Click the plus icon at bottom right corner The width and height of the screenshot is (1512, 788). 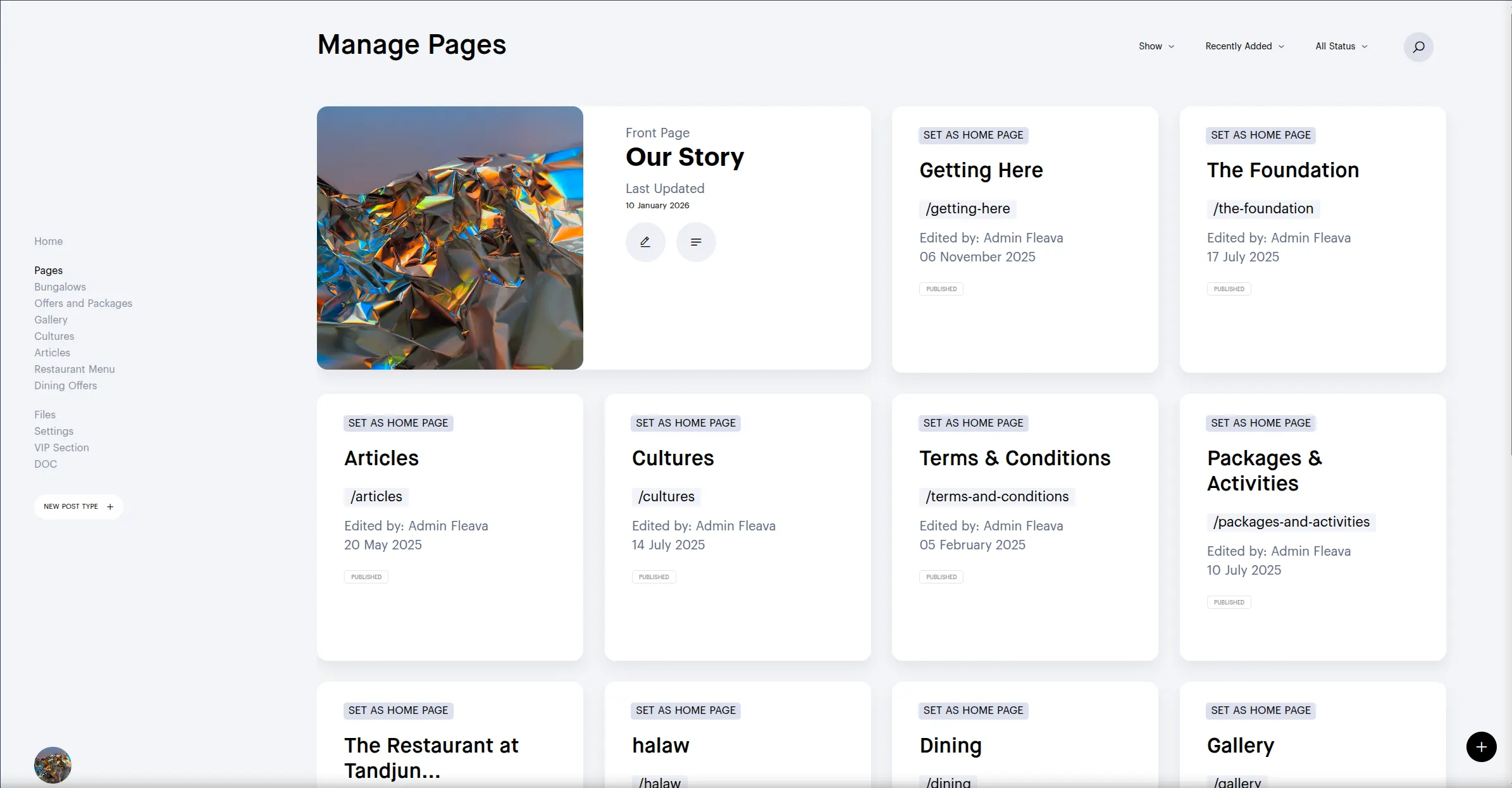point(1480,747)
